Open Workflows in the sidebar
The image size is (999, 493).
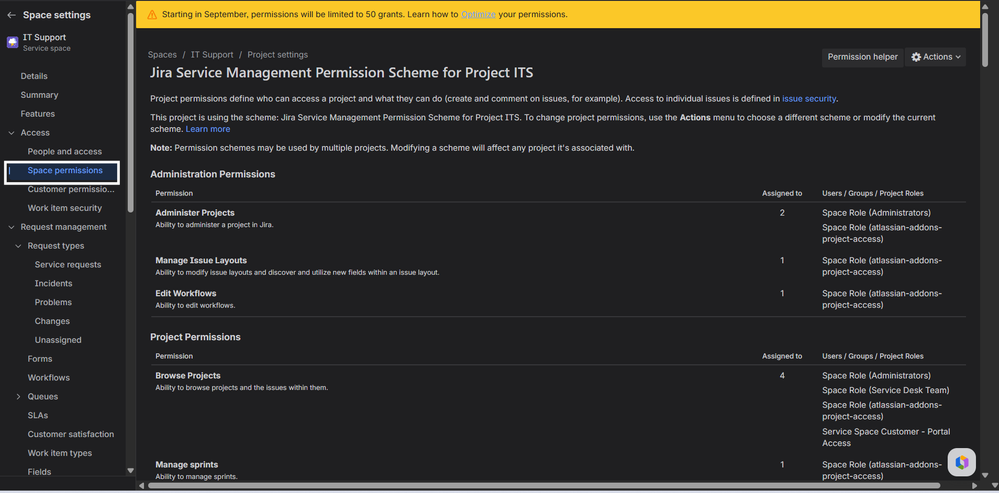(x=48, y=378)
